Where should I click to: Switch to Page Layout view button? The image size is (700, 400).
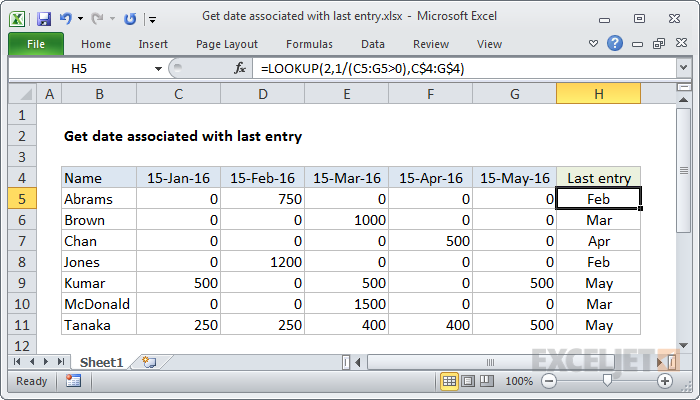point(468,381)
